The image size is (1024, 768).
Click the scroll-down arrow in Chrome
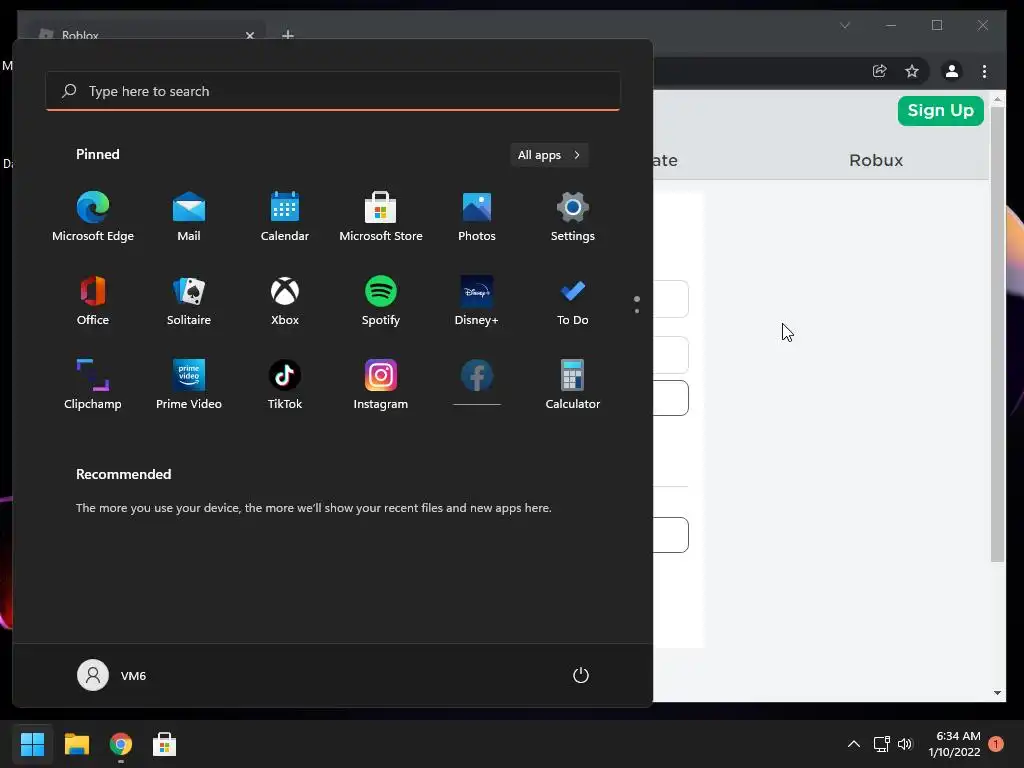click(997, 693)
